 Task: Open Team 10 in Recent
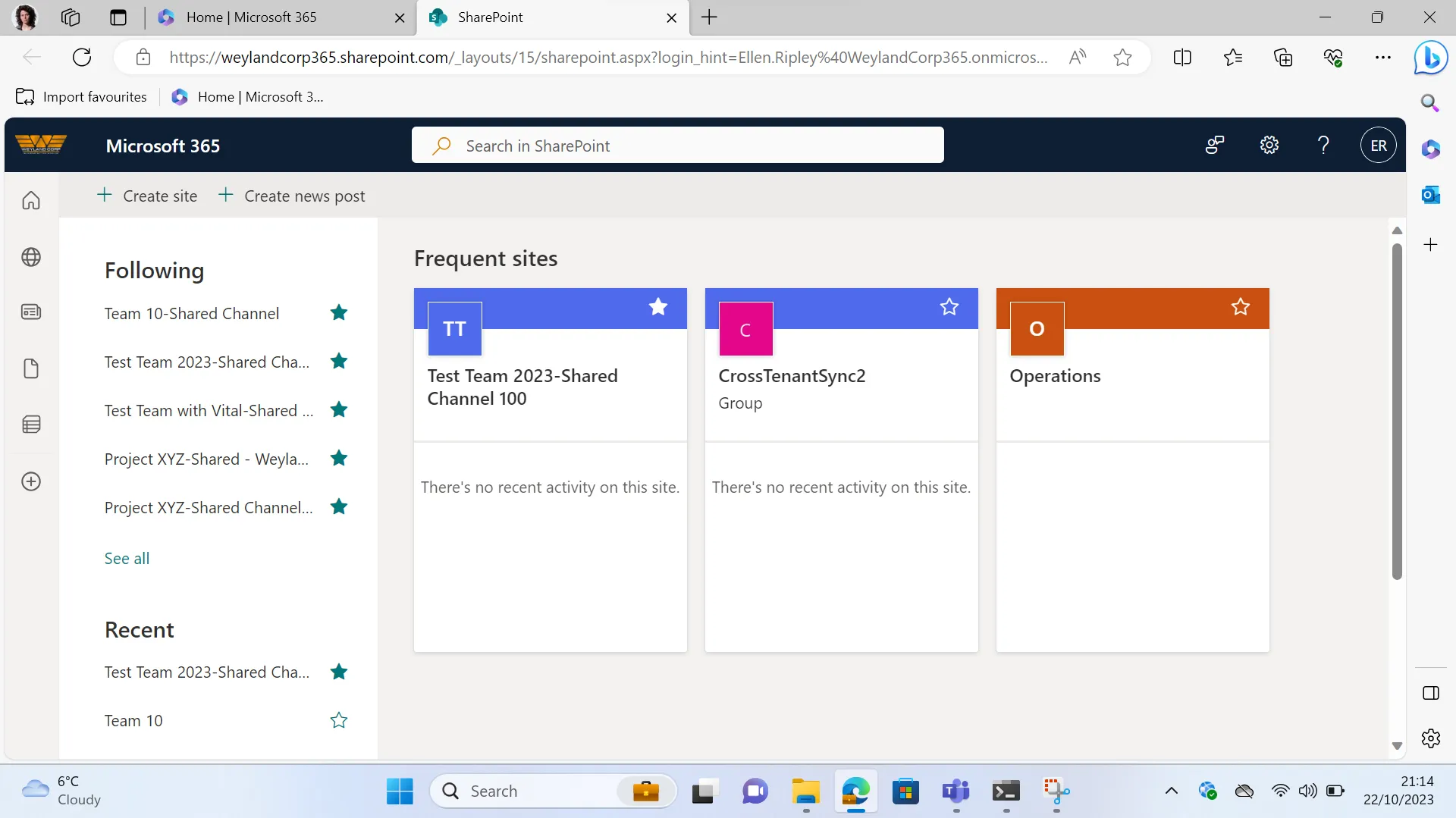pos(133,721)
